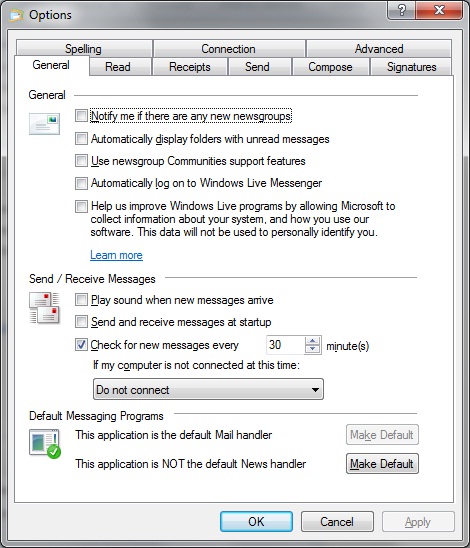Switch to the Signatures tab
Screen dimensions: 470x548
click(x=411, y=67)
